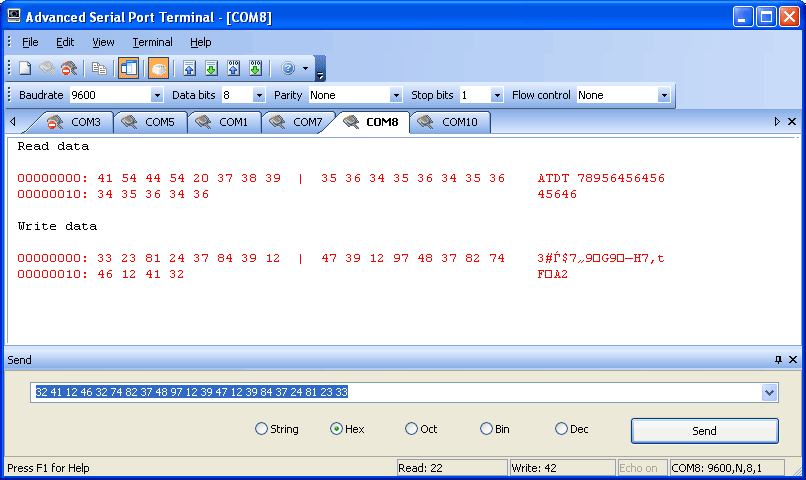This screenshot has width=806, height=480.
Task: Click the grayed connect port icon
Action: coord(47,68)
